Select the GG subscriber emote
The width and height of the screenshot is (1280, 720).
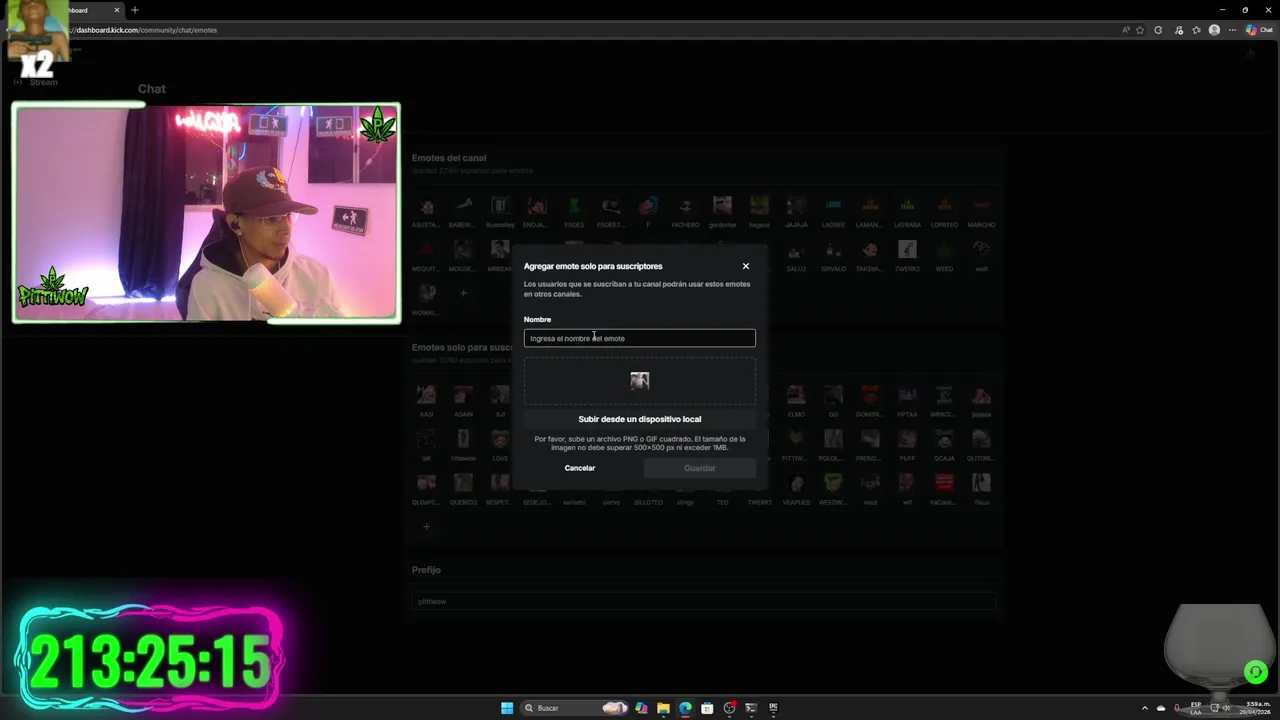point(833,401)
